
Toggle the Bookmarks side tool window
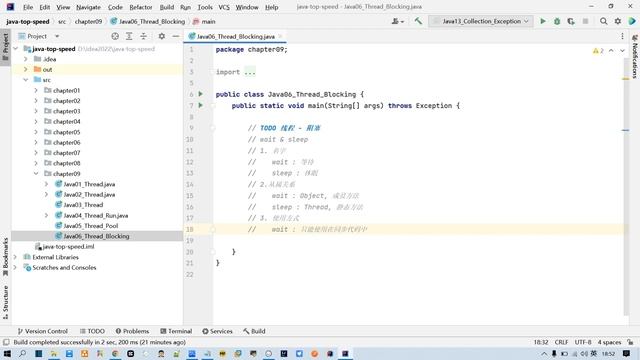point(5,256)
